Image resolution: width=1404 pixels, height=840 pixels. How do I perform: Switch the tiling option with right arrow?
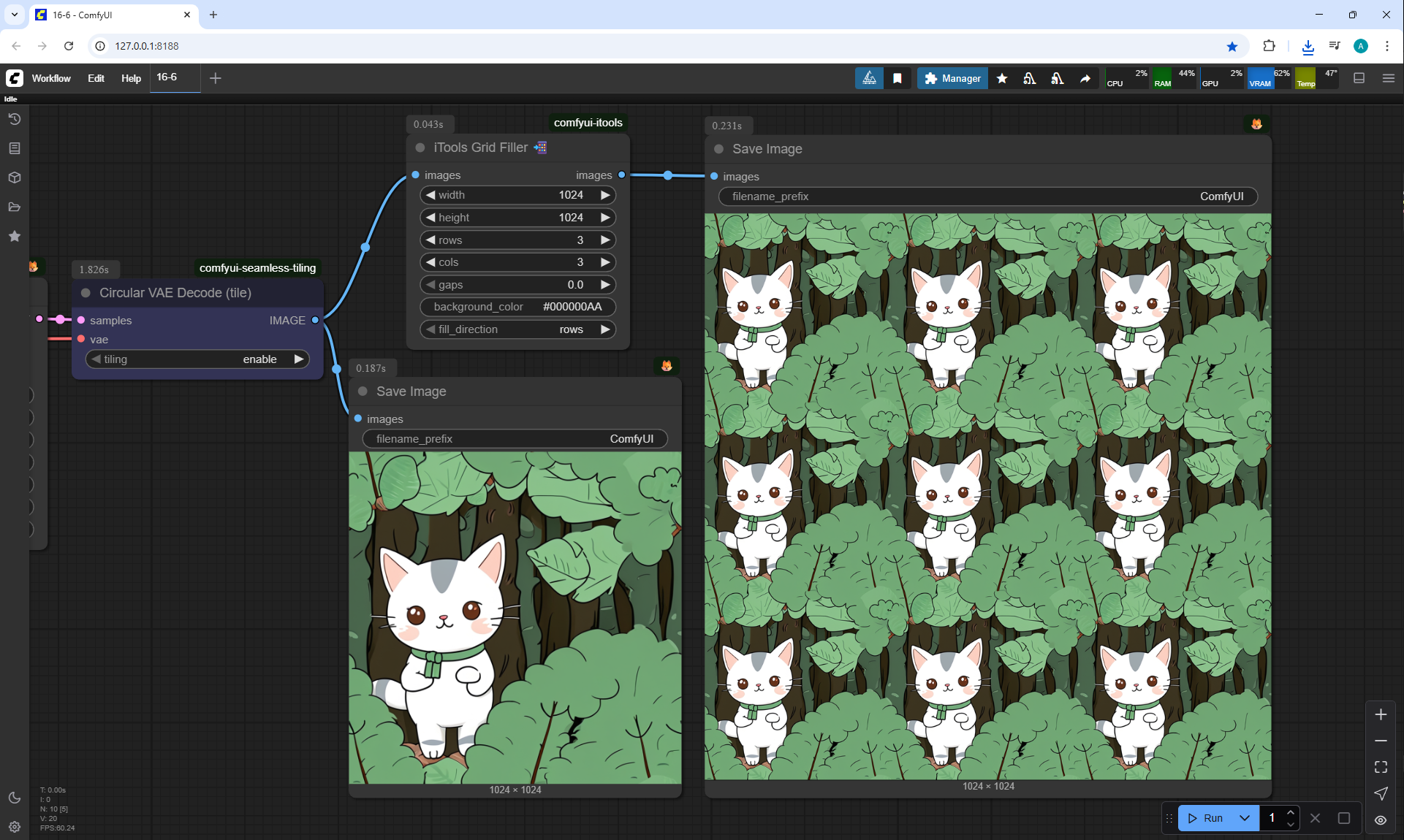click(298, 359)
